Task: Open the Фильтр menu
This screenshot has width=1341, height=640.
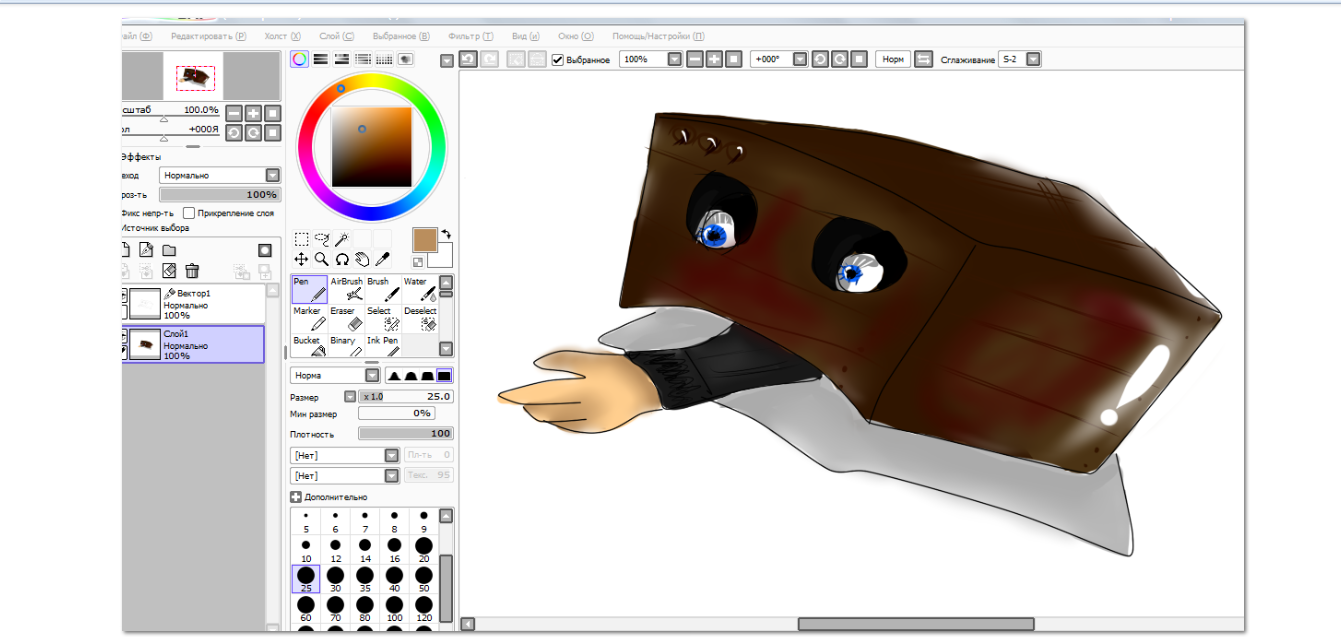Action: point(471,35)
